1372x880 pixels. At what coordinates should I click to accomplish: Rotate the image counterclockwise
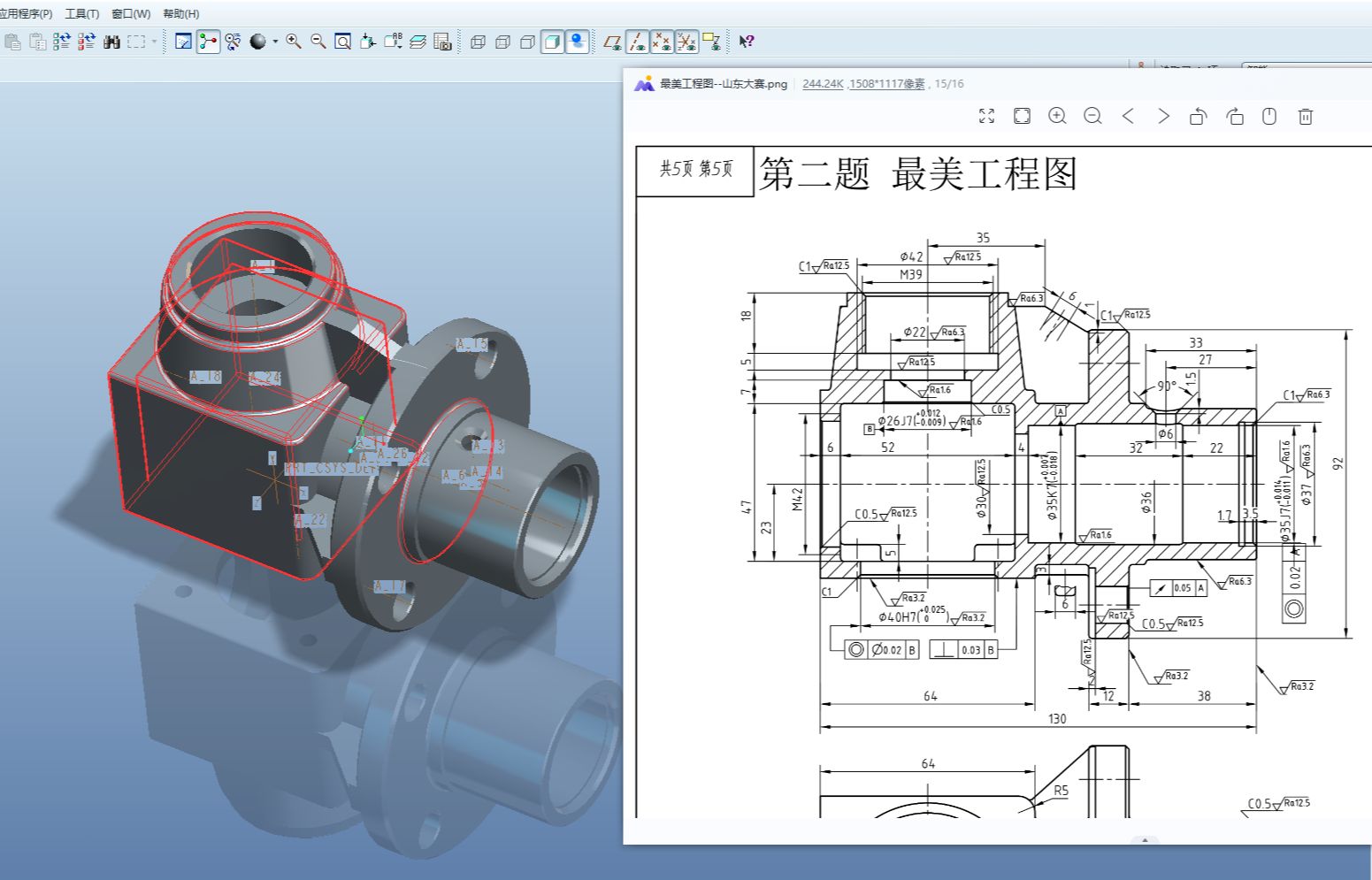(1199, 116)
